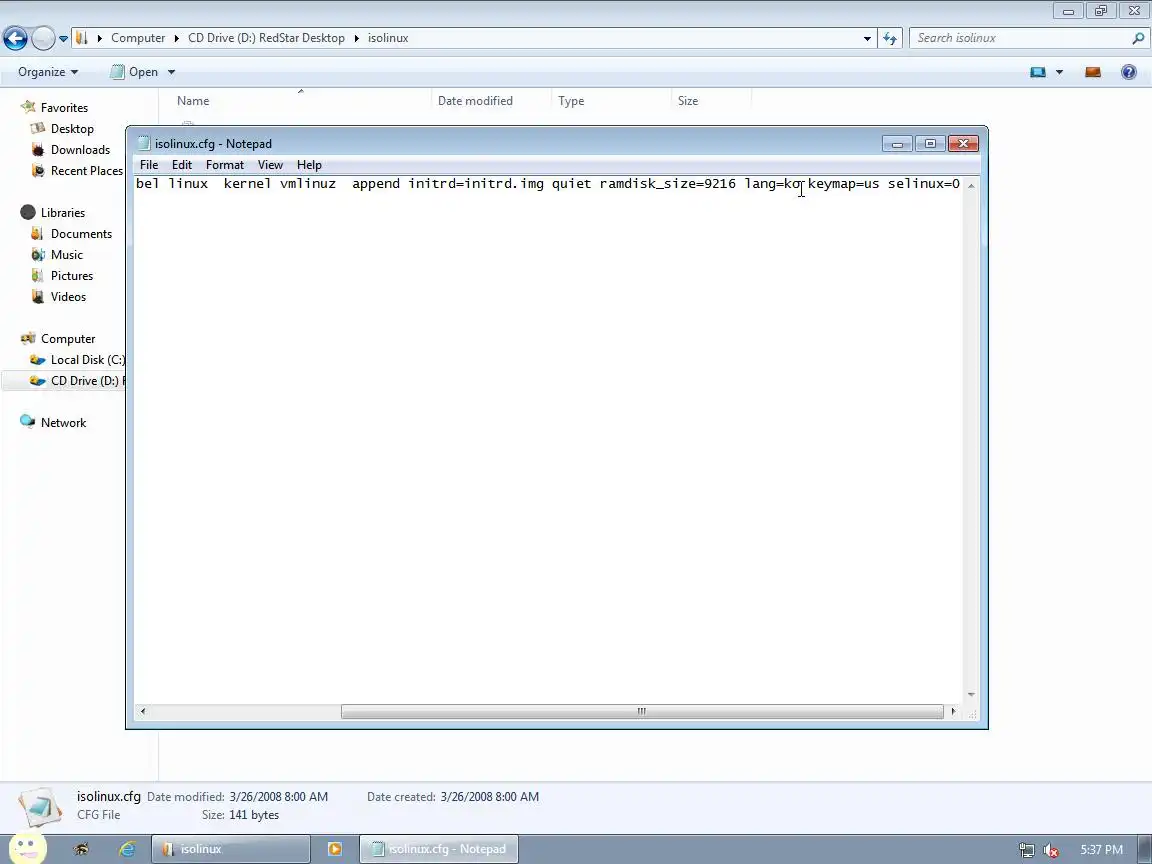Click the muted volume tray icon
Viewport: 1152px width, 864px height.
[x=1051, y=850]
